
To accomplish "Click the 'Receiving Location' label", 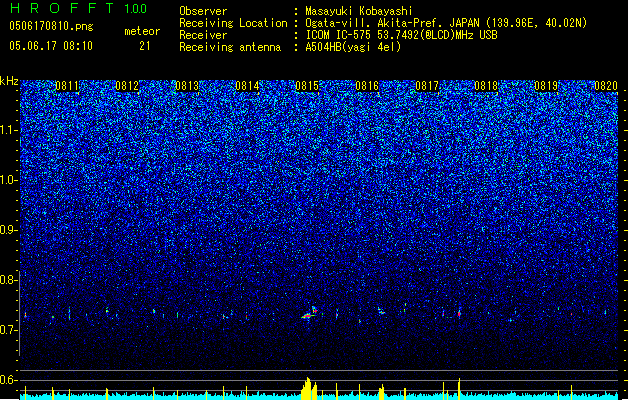I will pyautogui.click(x=233, y=23).
